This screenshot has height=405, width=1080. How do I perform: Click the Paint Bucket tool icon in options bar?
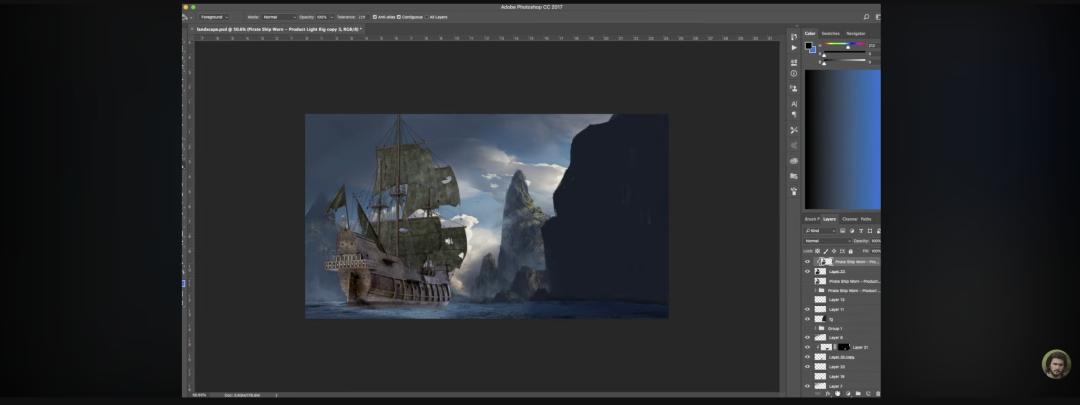[x=185, y=17]
